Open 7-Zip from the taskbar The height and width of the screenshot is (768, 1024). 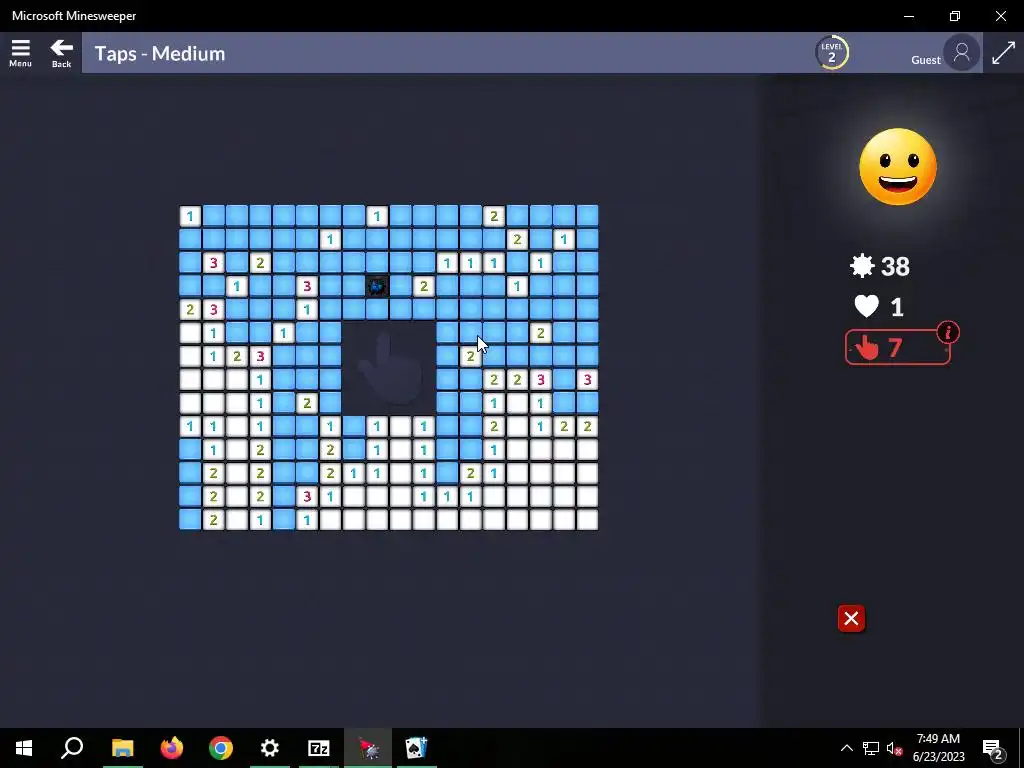click(319, 748)
